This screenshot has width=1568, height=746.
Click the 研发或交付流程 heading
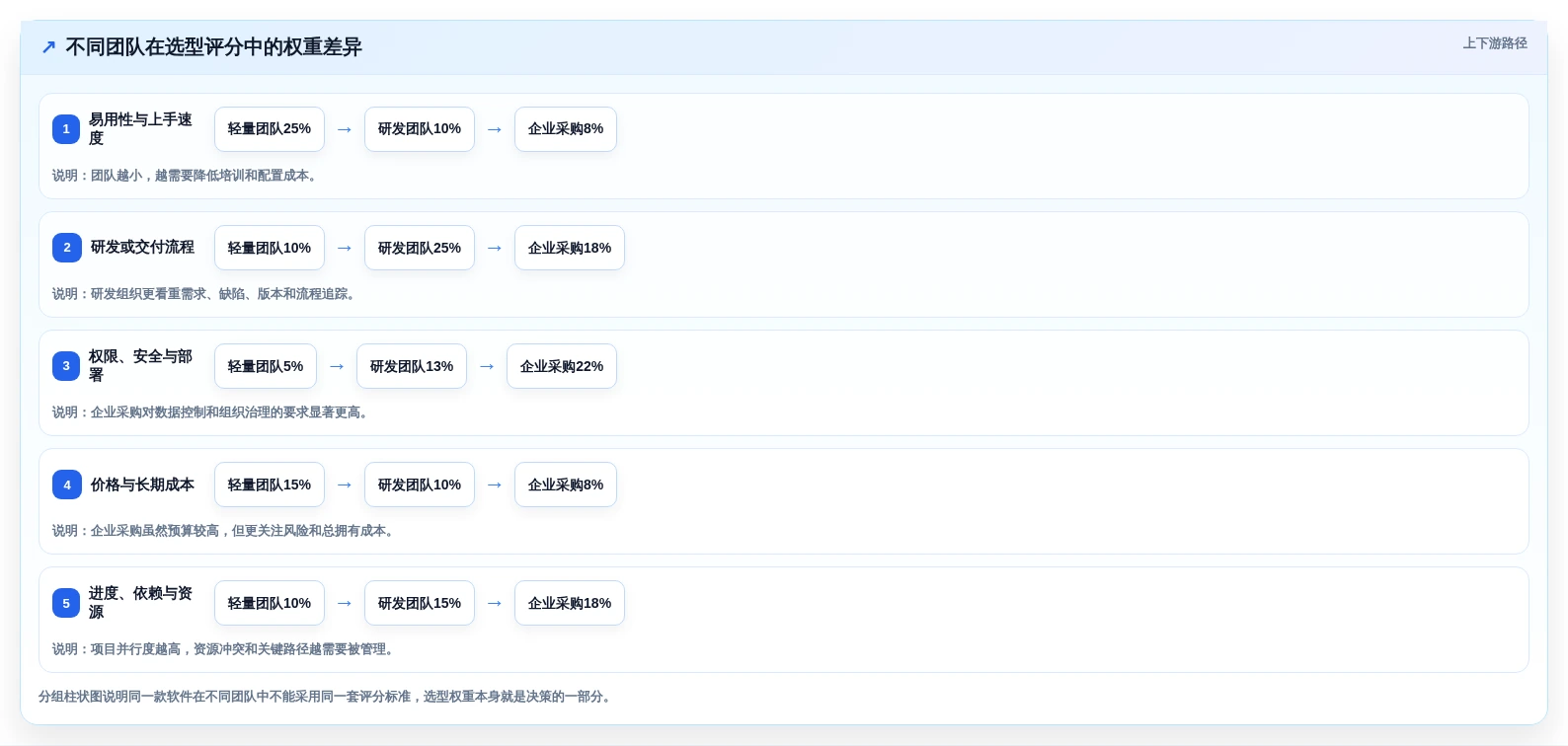[x=142, y=247]
